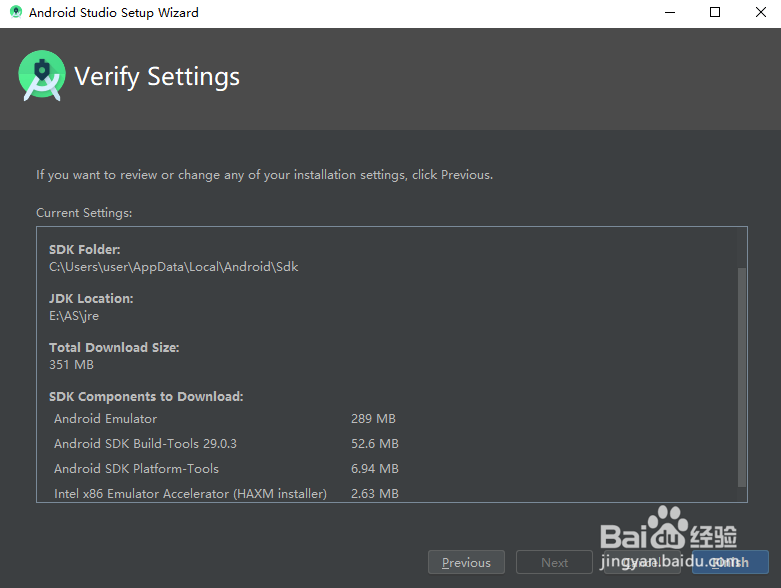Click the settings list vertical scrollbar
The width and height of the screenshot is (781, 588).
point(742,377)
